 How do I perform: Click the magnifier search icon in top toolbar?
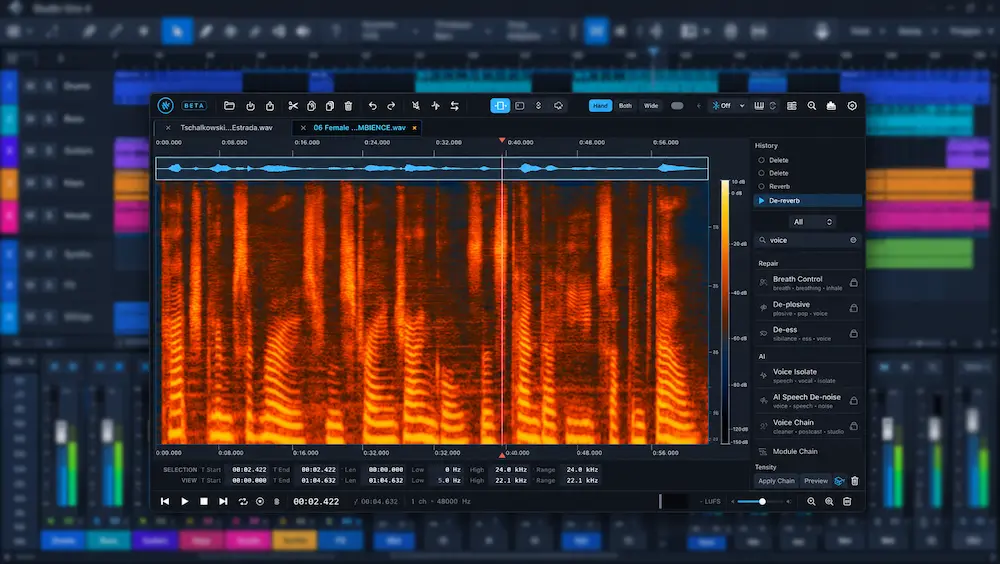(812, 106)
